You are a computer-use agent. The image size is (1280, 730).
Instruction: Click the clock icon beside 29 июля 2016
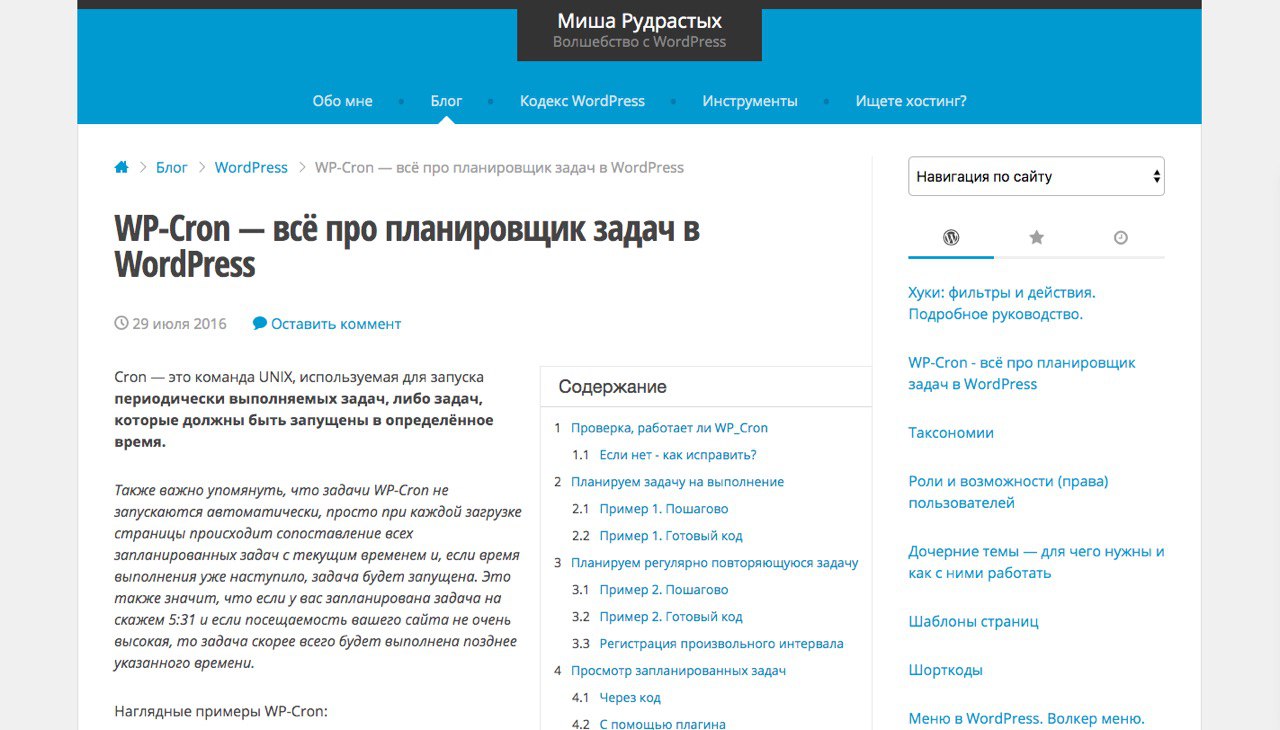(x=122, y=323)
